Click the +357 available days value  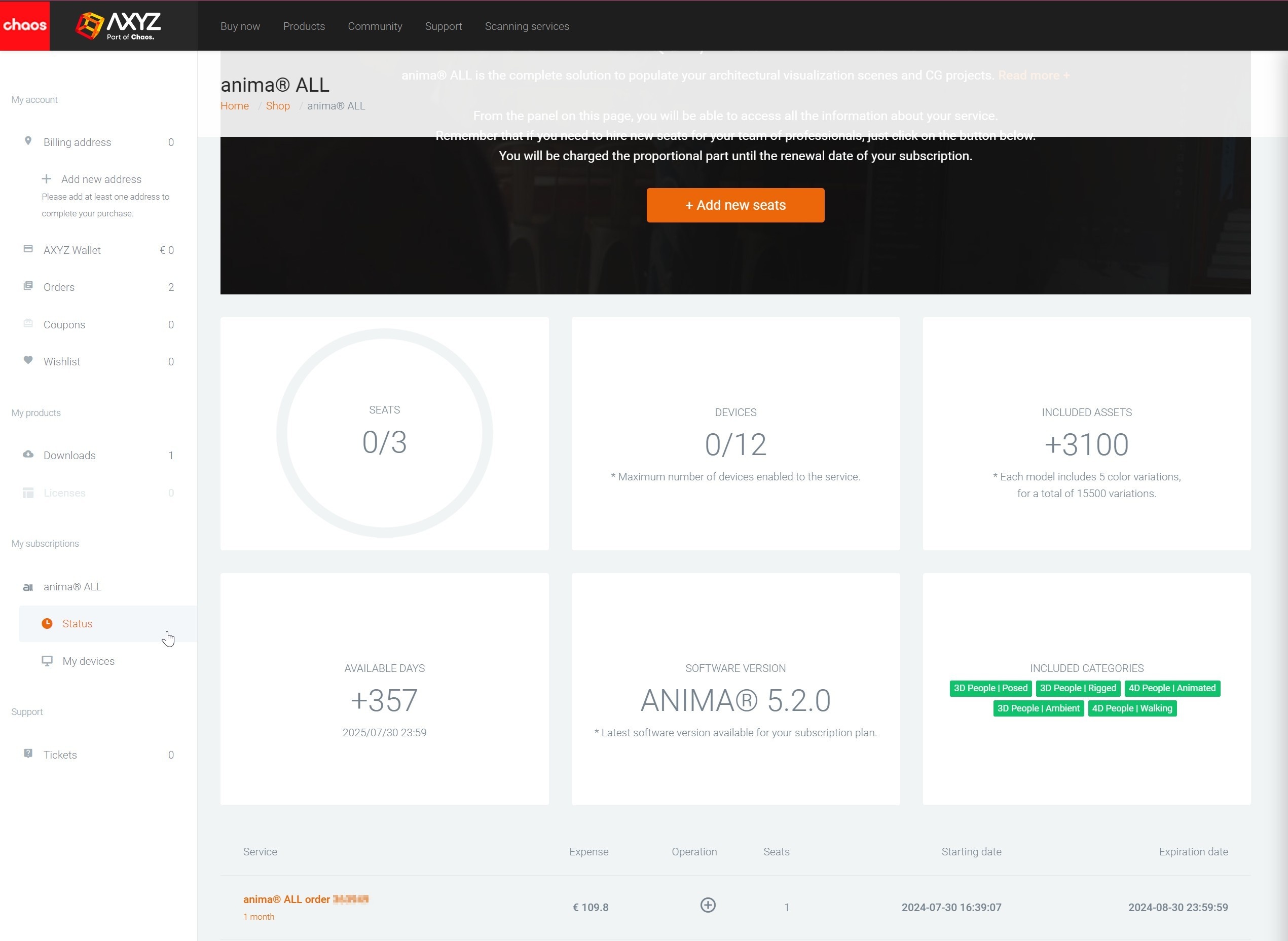[385, 700]
